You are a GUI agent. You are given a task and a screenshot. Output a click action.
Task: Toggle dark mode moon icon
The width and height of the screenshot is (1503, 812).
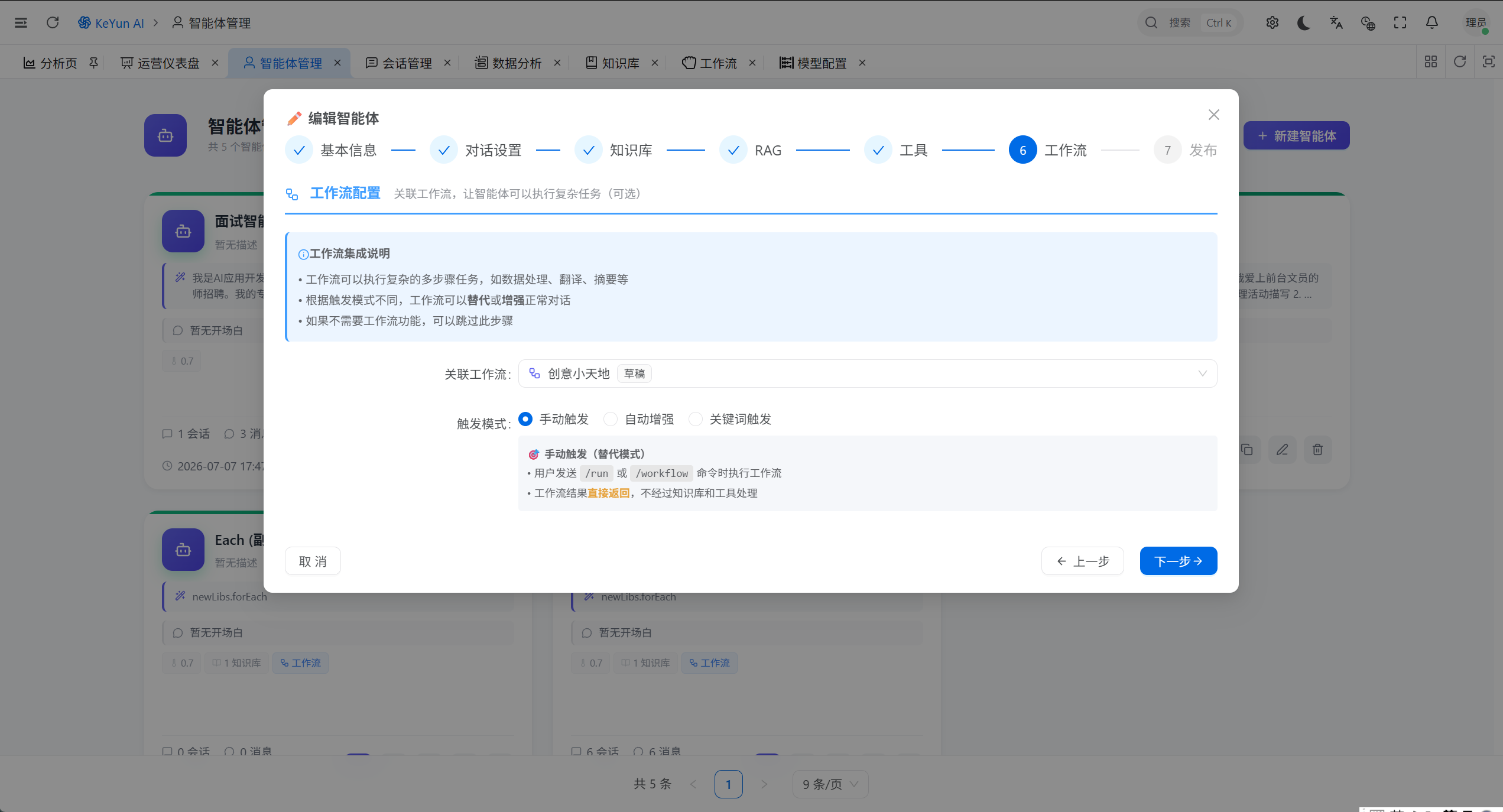pos(1304,22)
